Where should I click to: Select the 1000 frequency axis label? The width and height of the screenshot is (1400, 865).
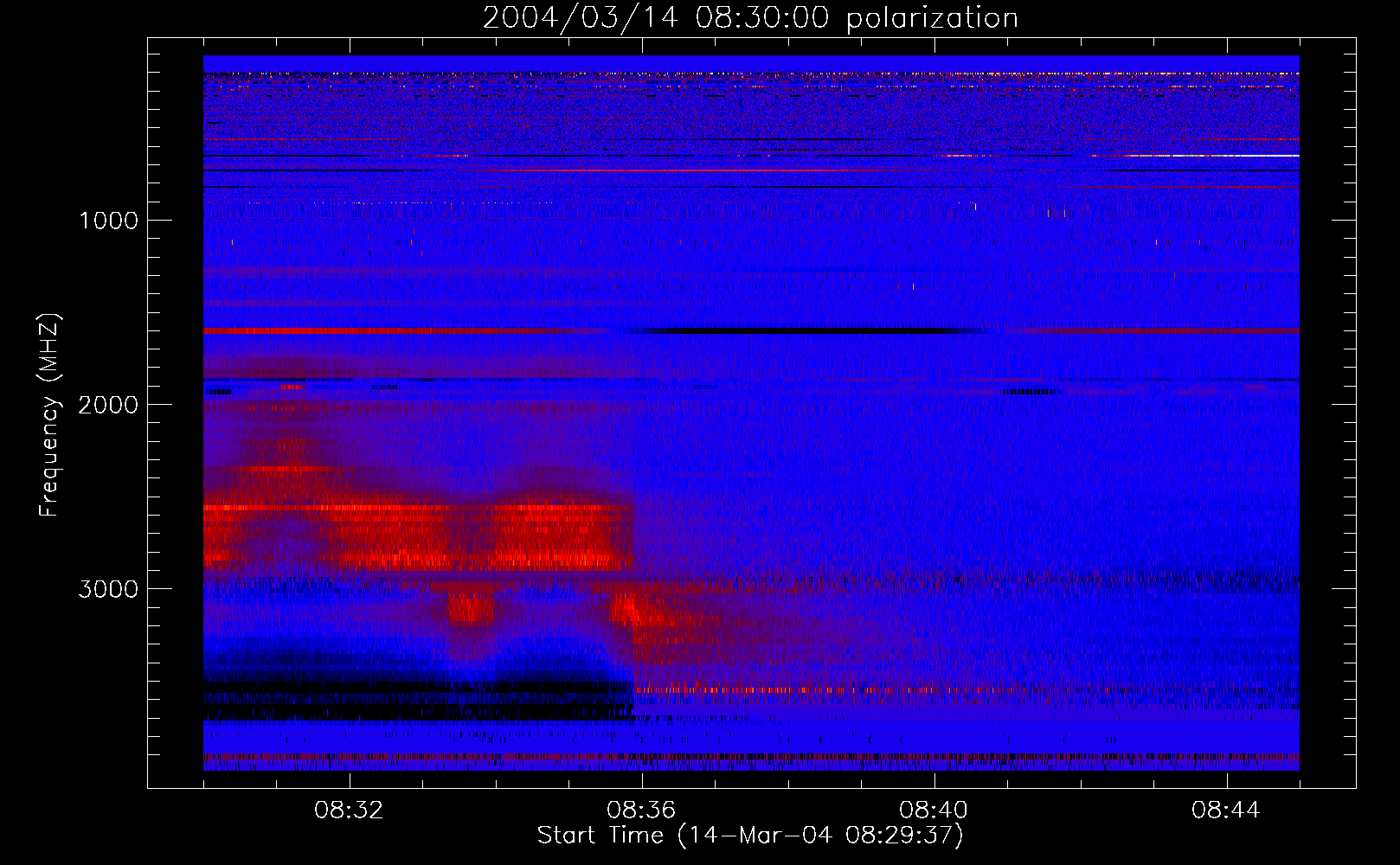click(x=108, y=221)
